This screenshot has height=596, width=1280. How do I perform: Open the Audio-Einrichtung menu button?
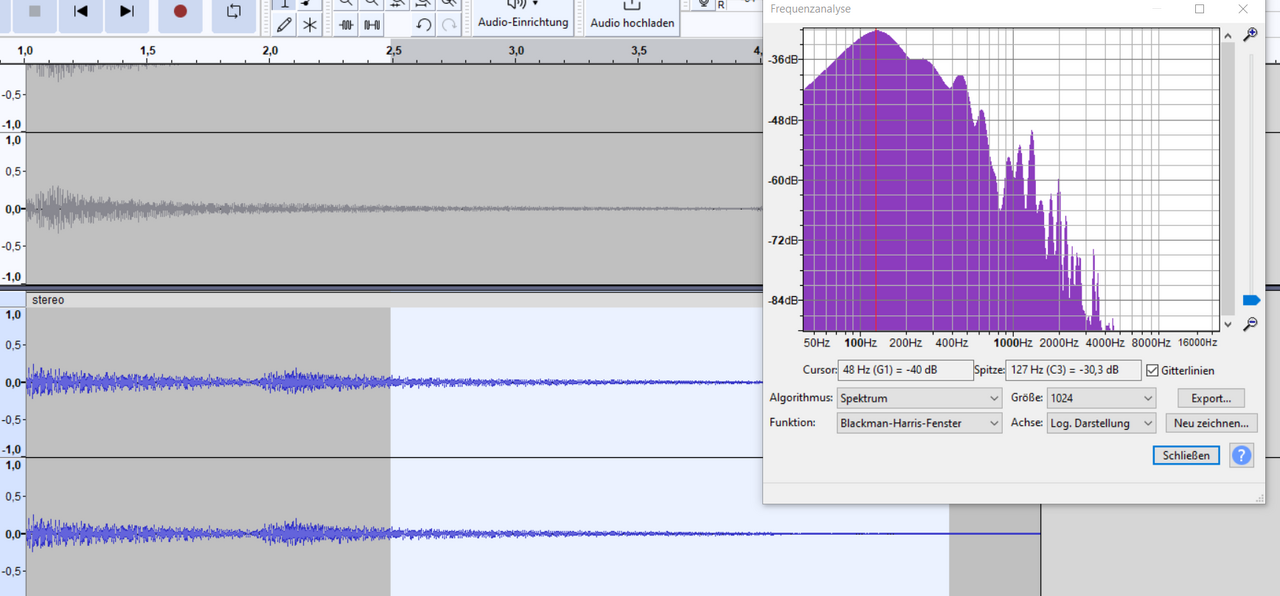pos(523,17)
